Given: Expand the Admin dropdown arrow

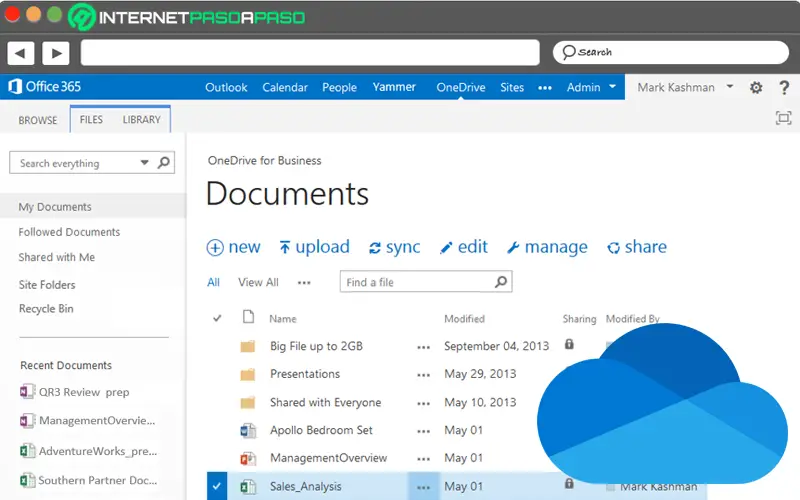Looking at the screenshot, I should [x=612, y=87].
